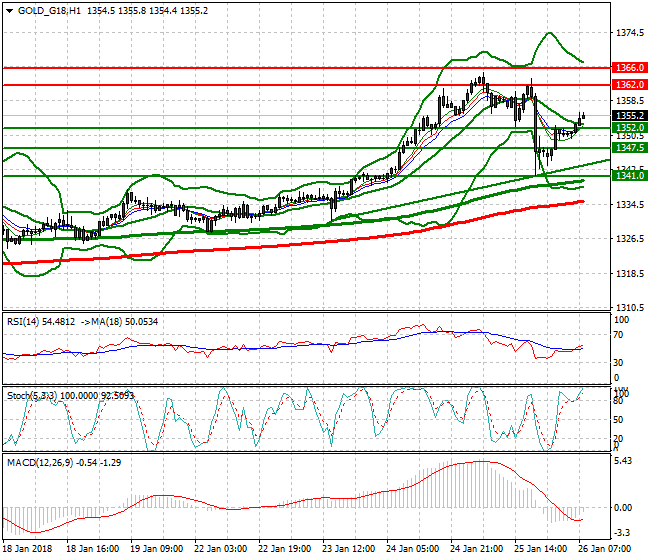Select the 1362.0 red price label
Image resolution: width=650 pixels, height=560 pixels.
pos(627,85)
